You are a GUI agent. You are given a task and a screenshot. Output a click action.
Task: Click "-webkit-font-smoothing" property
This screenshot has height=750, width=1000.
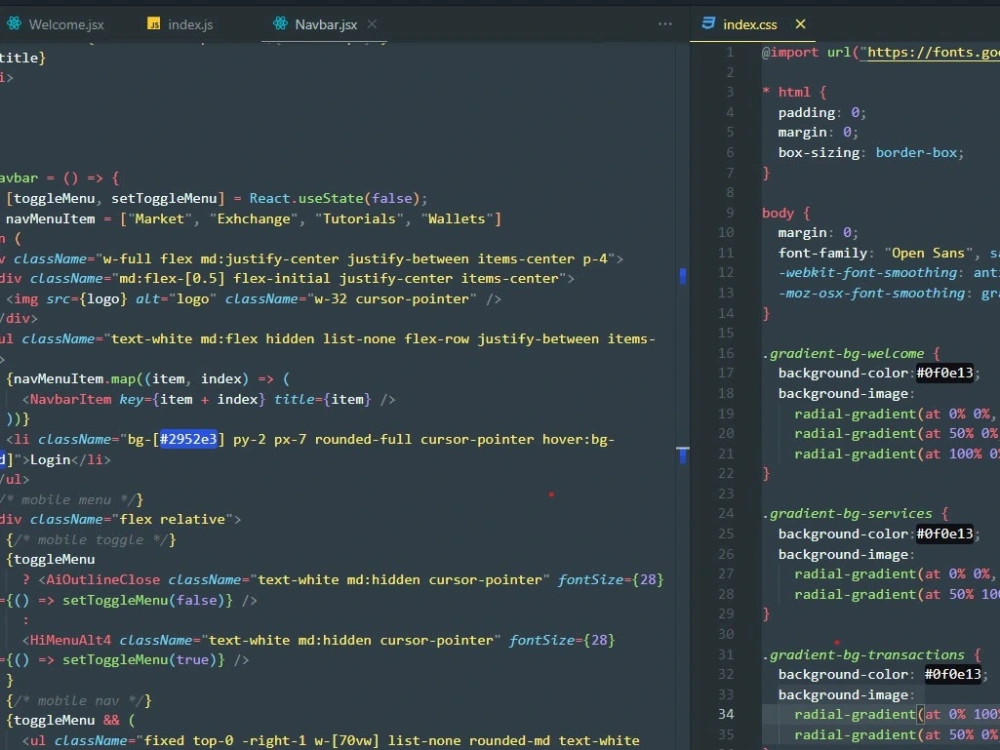point(867,273)
